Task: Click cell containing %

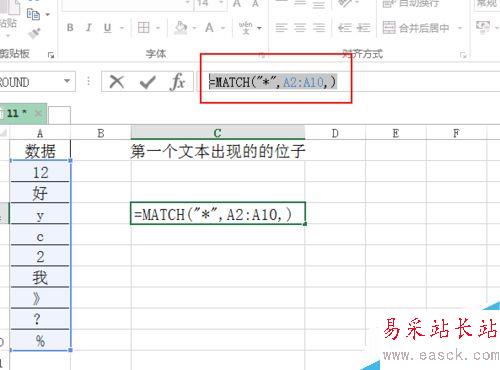Action: [x=40, y=340]
